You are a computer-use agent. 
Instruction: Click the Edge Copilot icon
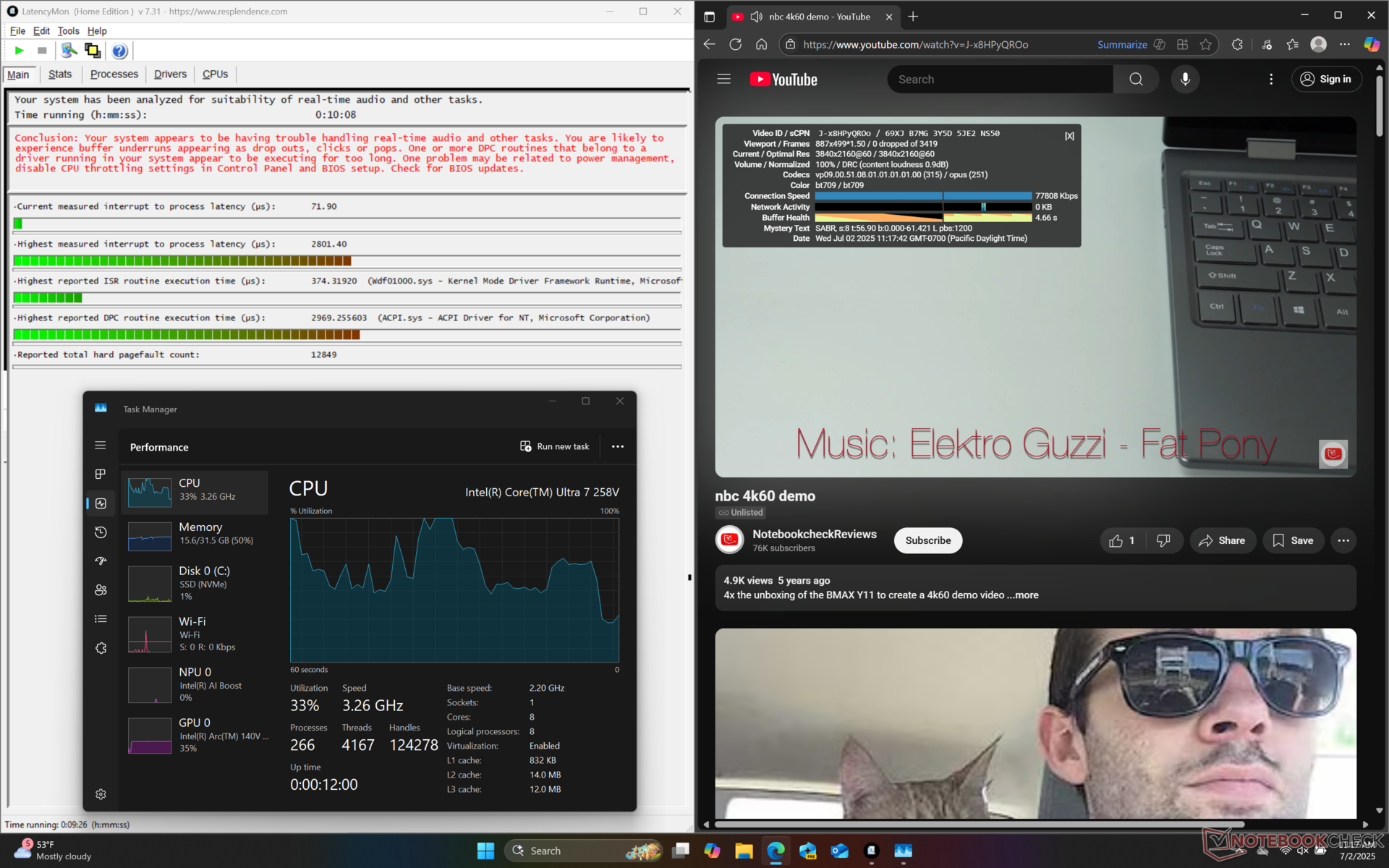[x=1371, y=45]
